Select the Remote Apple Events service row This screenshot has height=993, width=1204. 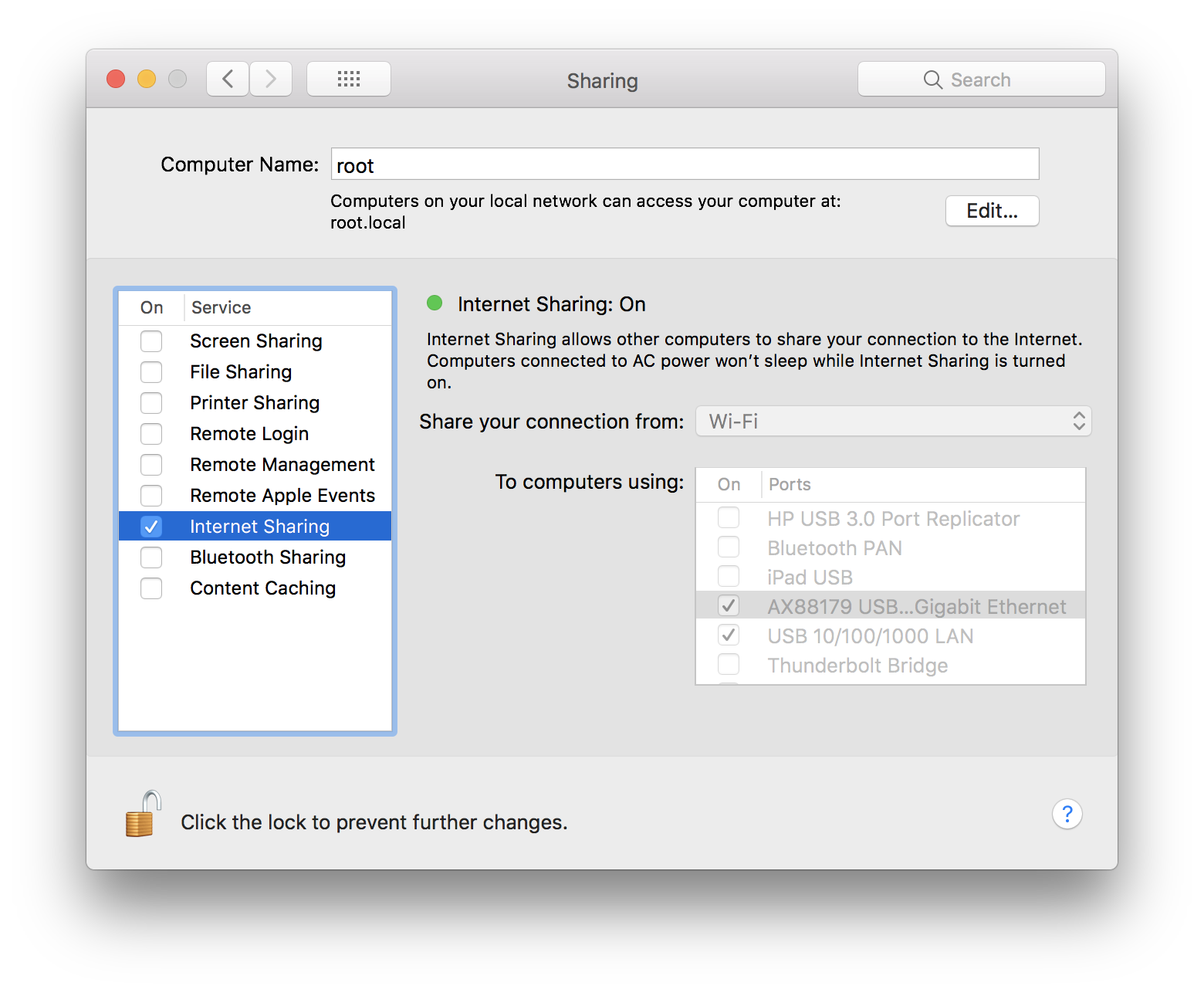(255, 496)
